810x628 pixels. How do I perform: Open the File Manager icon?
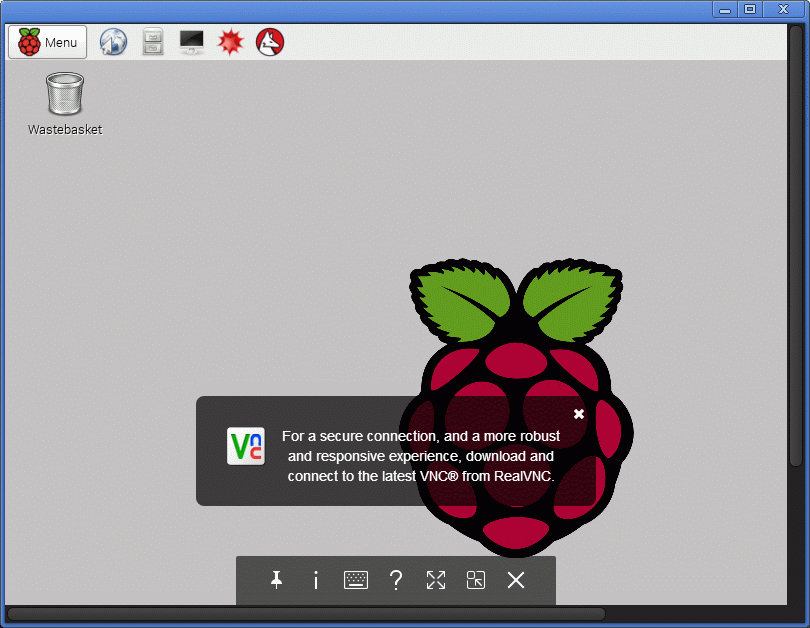tap(152, 41)
